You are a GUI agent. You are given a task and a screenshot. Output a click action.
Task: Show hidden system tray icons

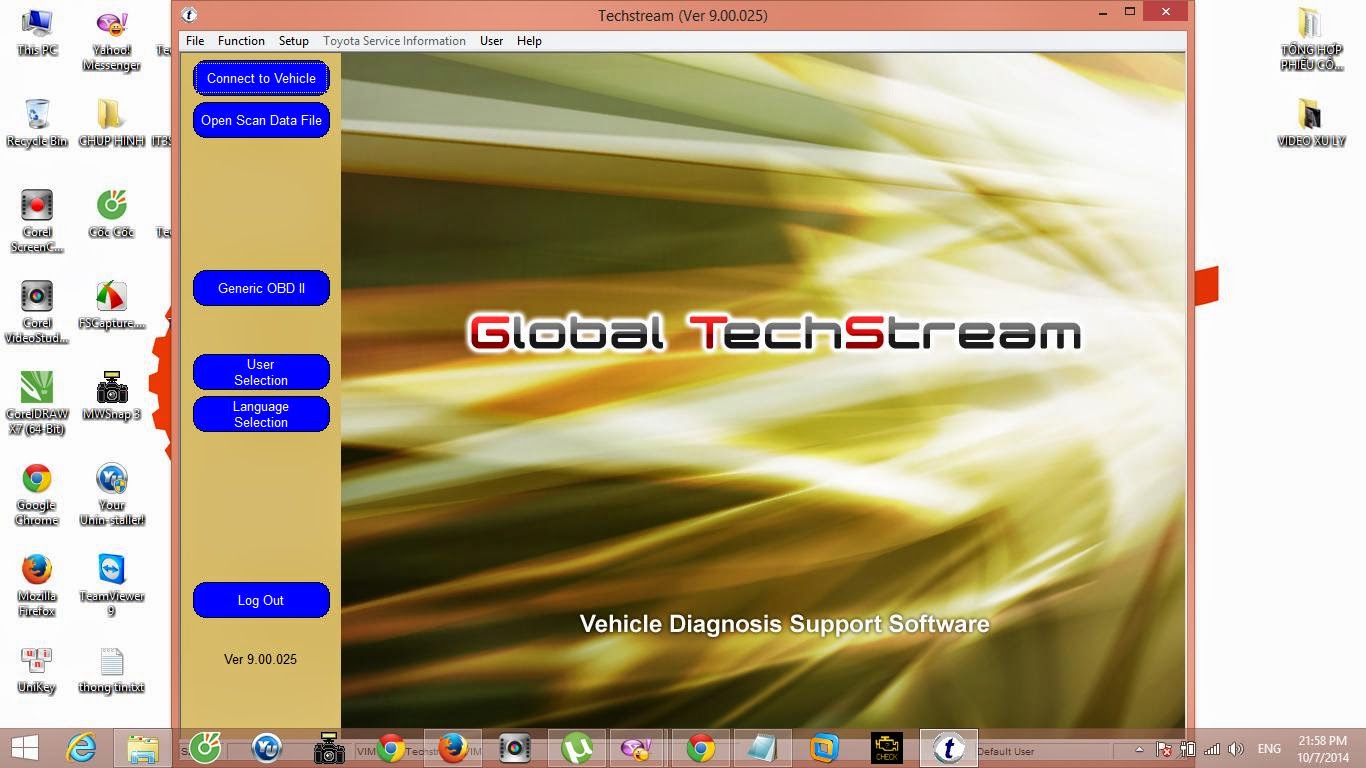pyautogui.click(x=1139, y=749)
